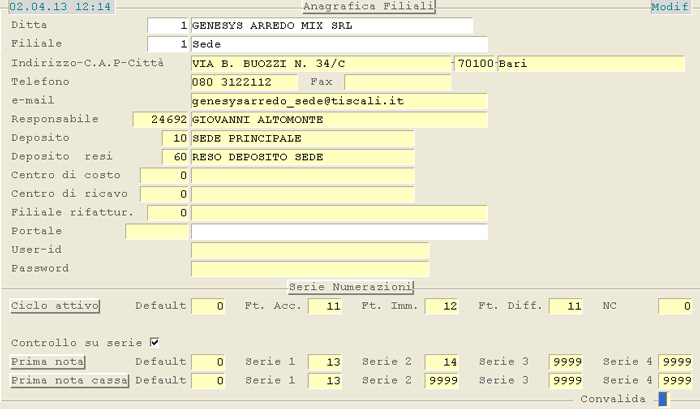Select the Deposito description SEDE PRINCIPALE

point(302,138)
